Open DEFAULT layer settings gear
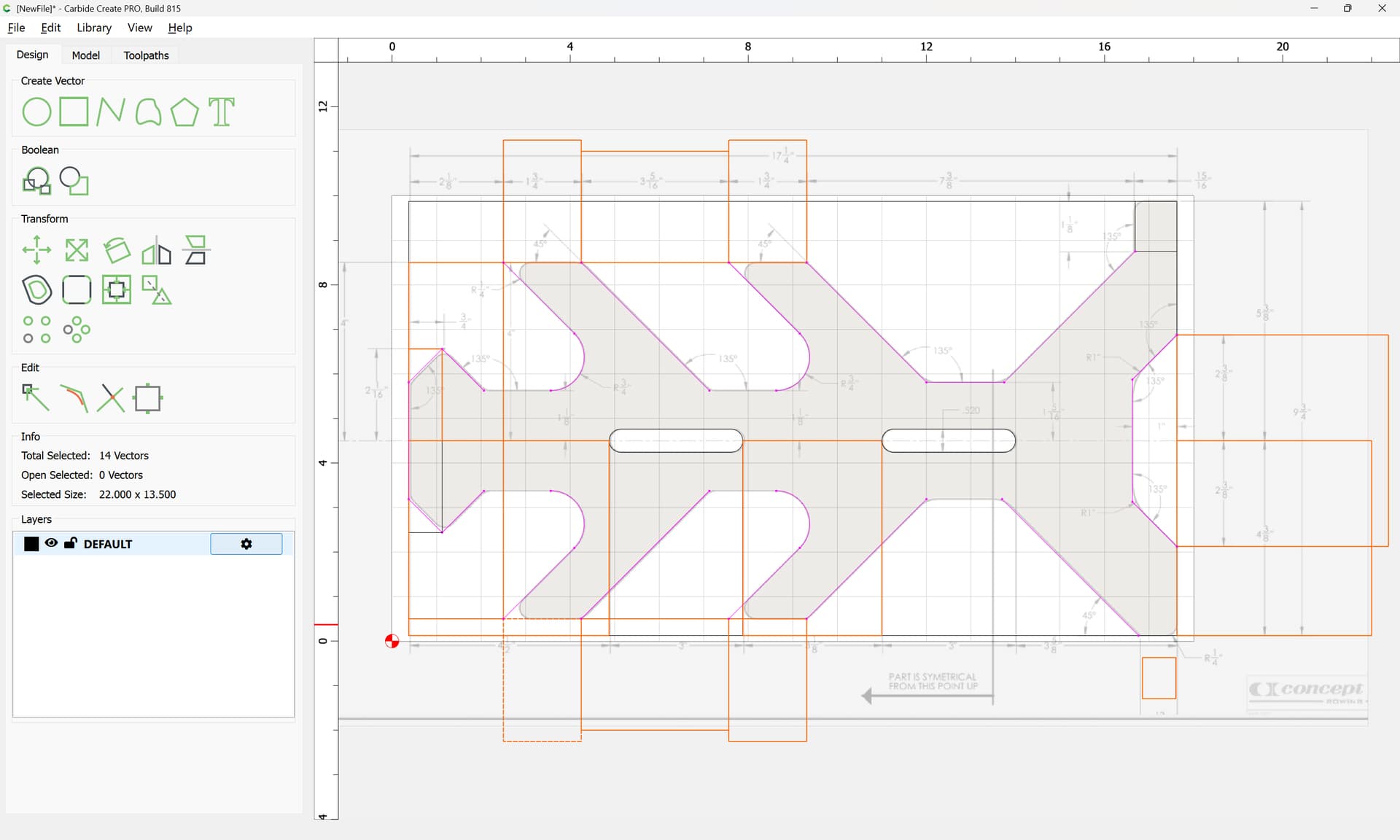Viewport: 1400px width, 840px height. (246, 544)
